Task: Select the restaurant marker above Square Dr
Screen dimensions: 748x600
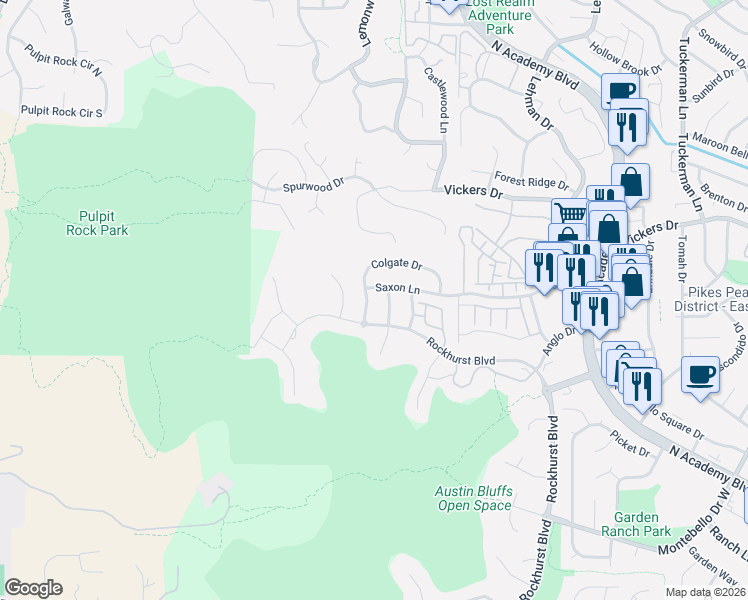Action: pyautogui.click(x=642, y=387)
